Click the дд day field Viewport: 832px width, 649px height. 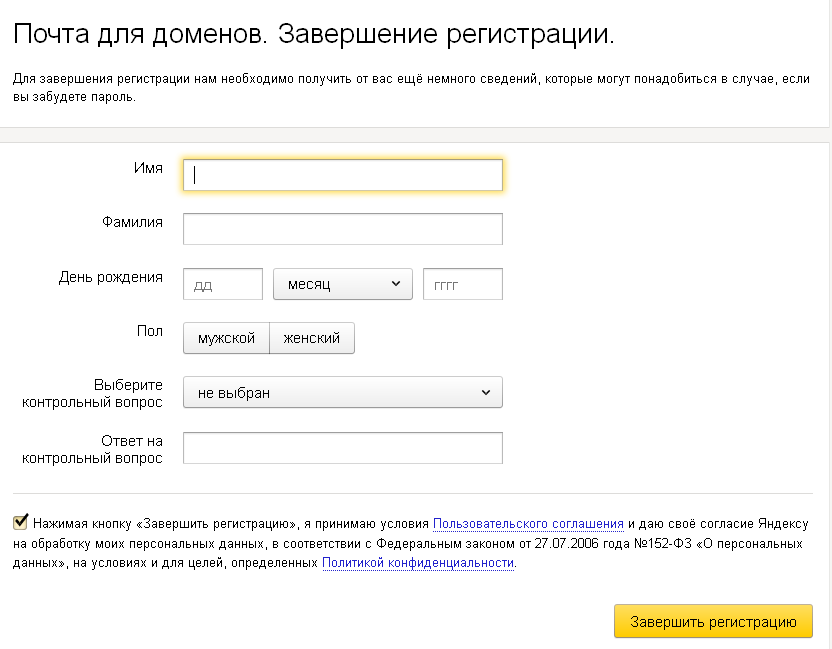(222, 283)
